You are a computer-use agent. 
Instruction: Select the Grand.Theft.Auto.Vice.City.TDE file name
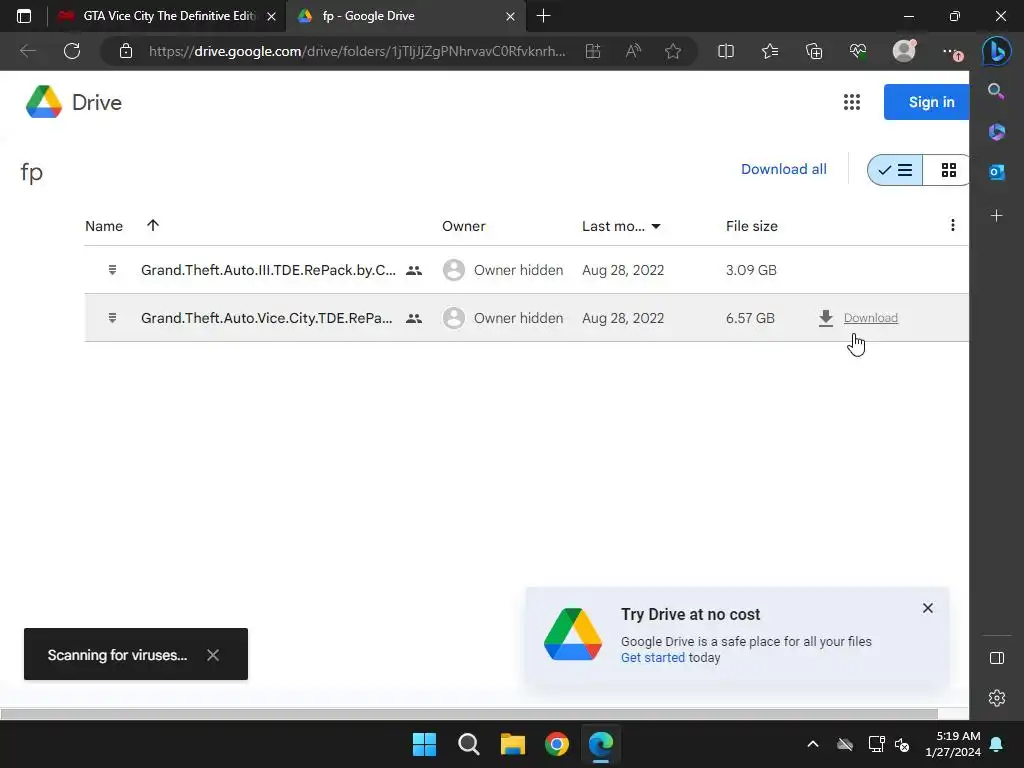click(x=266, y=318)
